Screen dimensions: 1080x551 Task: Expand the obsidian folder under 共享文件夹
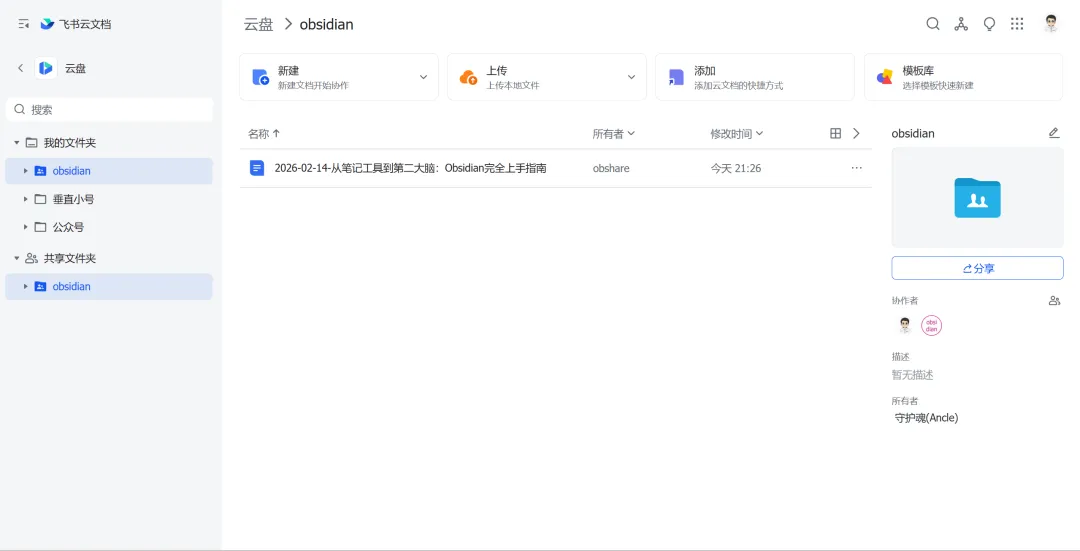25,287
